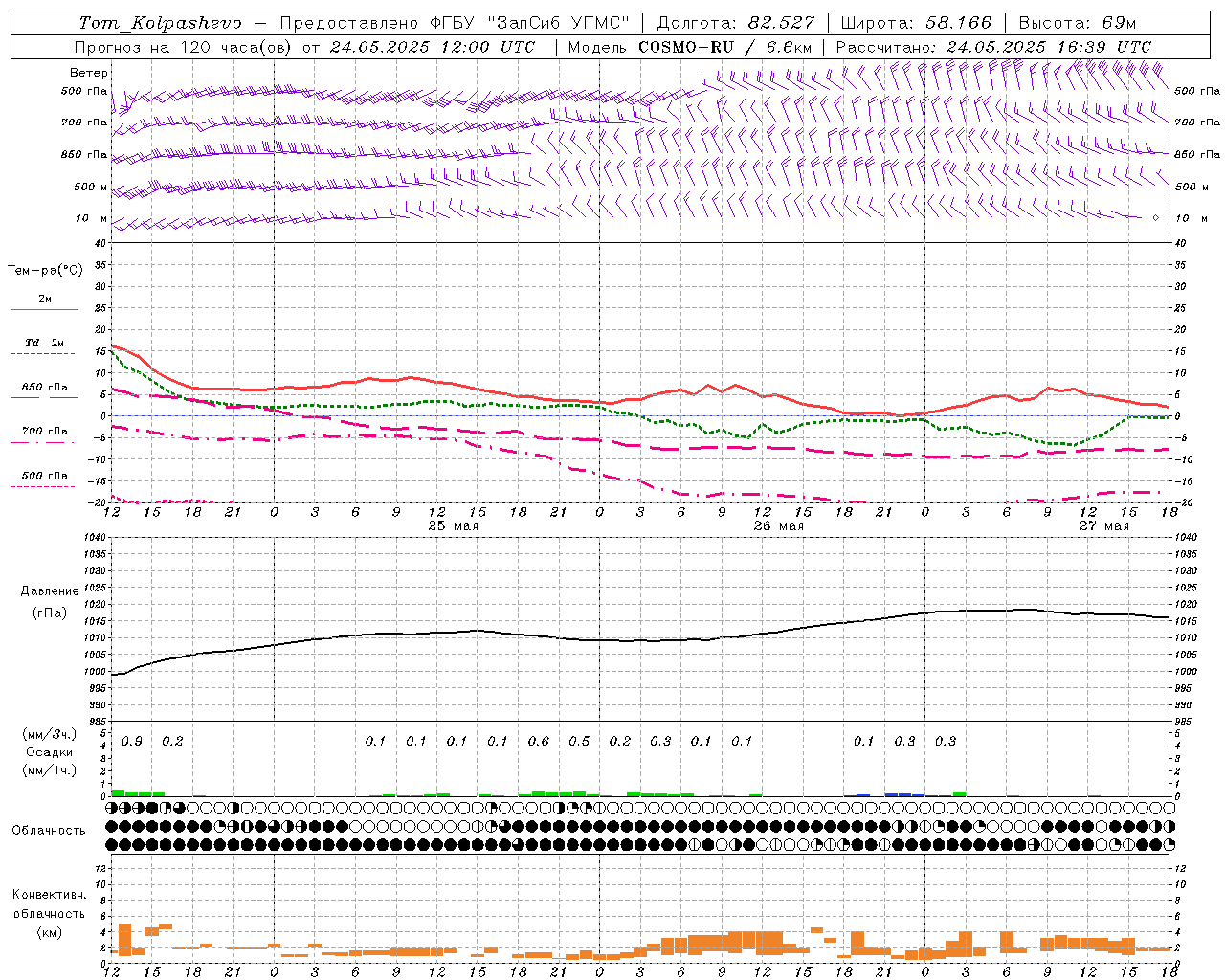Click the calm-wind diamond symbol on 10 м row
The width and height of the screenshot is (1225, 980).
1155,218
